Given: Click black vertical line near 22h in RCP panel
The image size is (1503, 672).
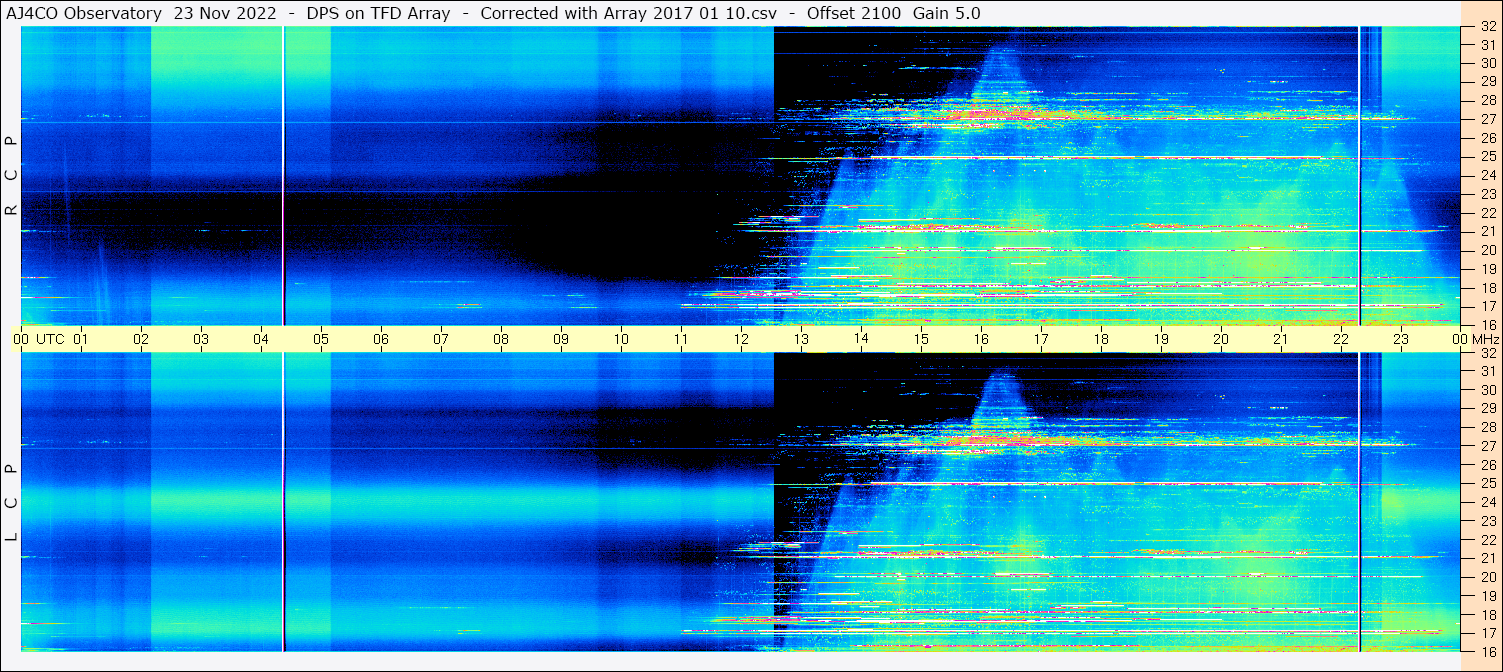Looking at the screenshot, I should pos(1359,175).
